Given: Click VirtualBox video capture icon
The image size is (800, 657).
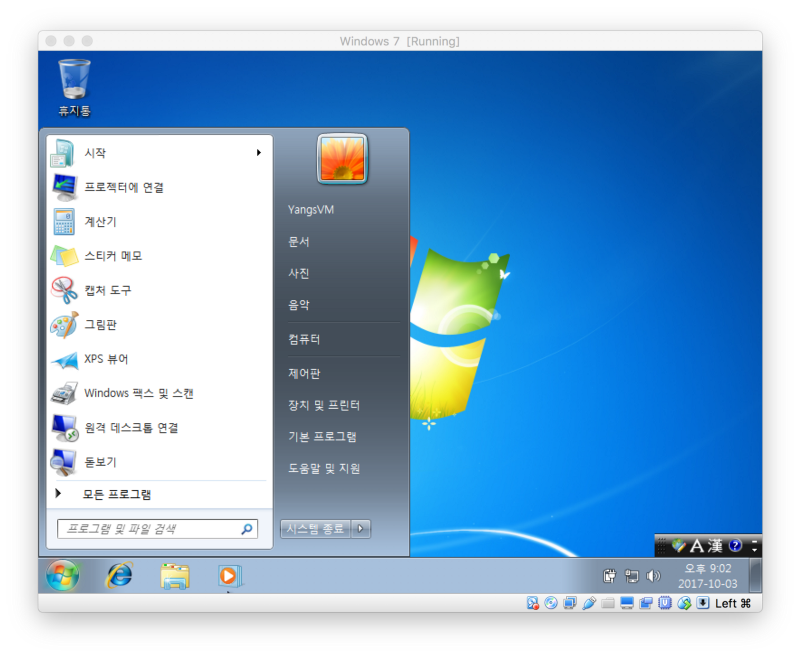Looking at the screenshot, I should [x=646, y=603].
